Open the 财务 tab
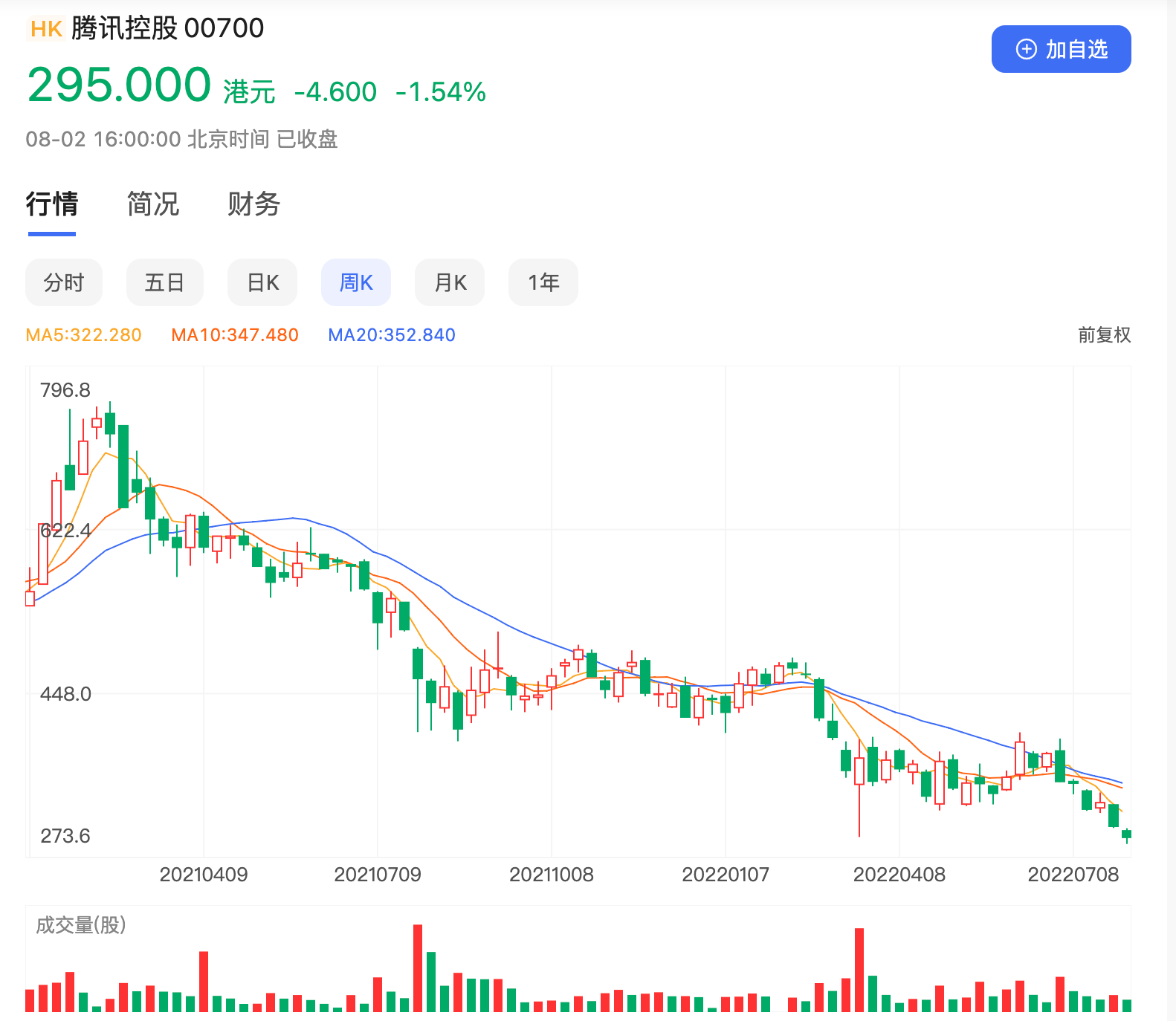The width and height of the screenshot is (1176, 1021). click(x=253, y=204)
